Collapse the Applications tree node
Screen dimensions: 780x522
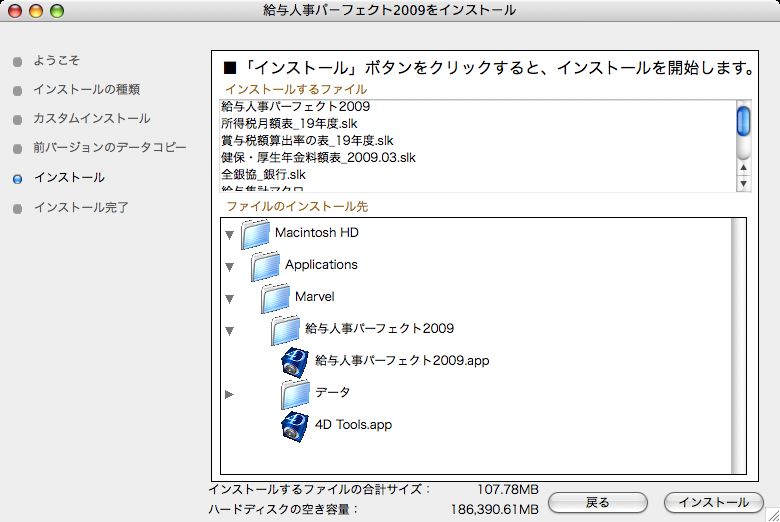pos(229,267)
